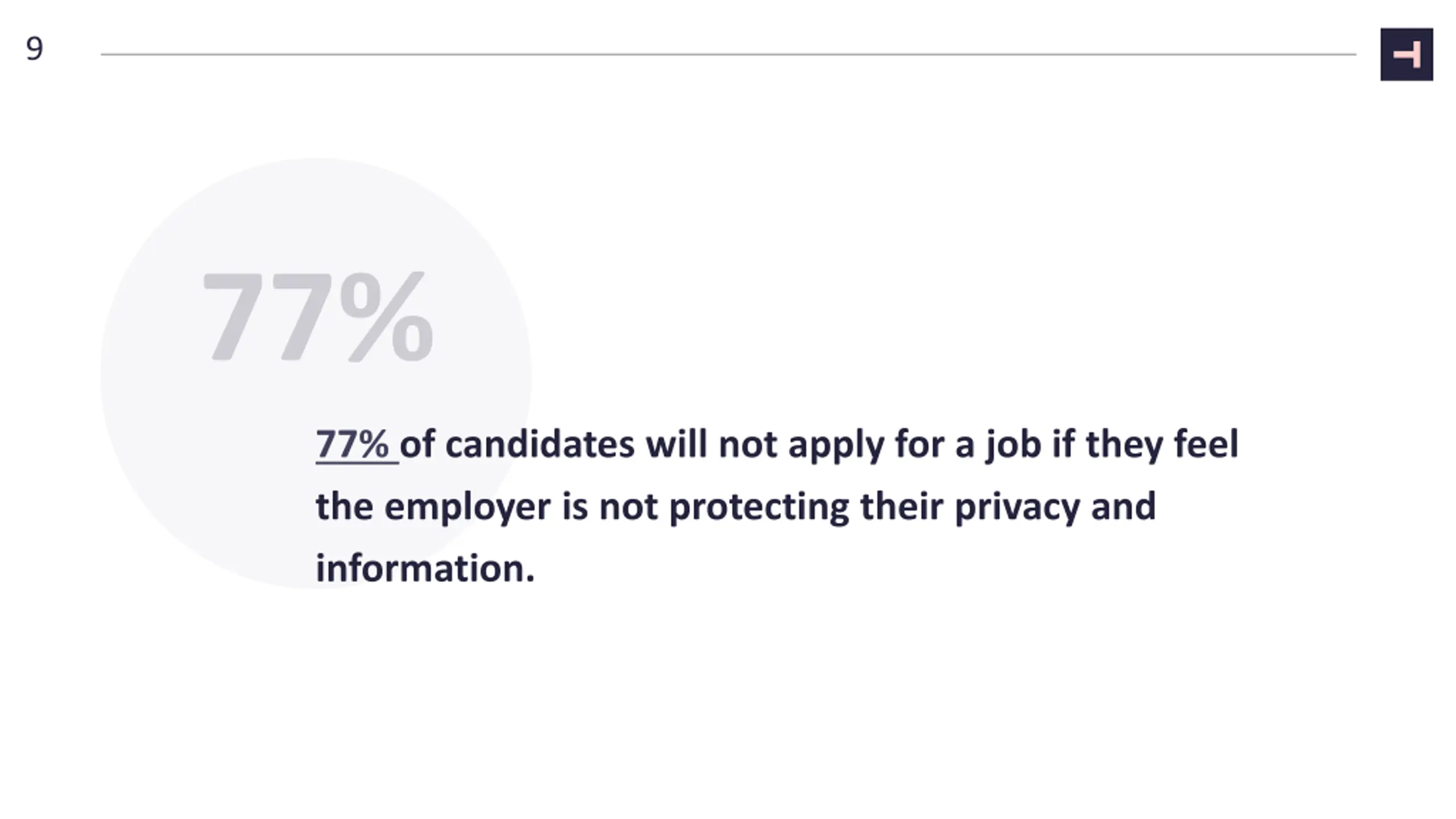Click the word "information." on the last line
The image size is (1456, 819).
point(425,569)
